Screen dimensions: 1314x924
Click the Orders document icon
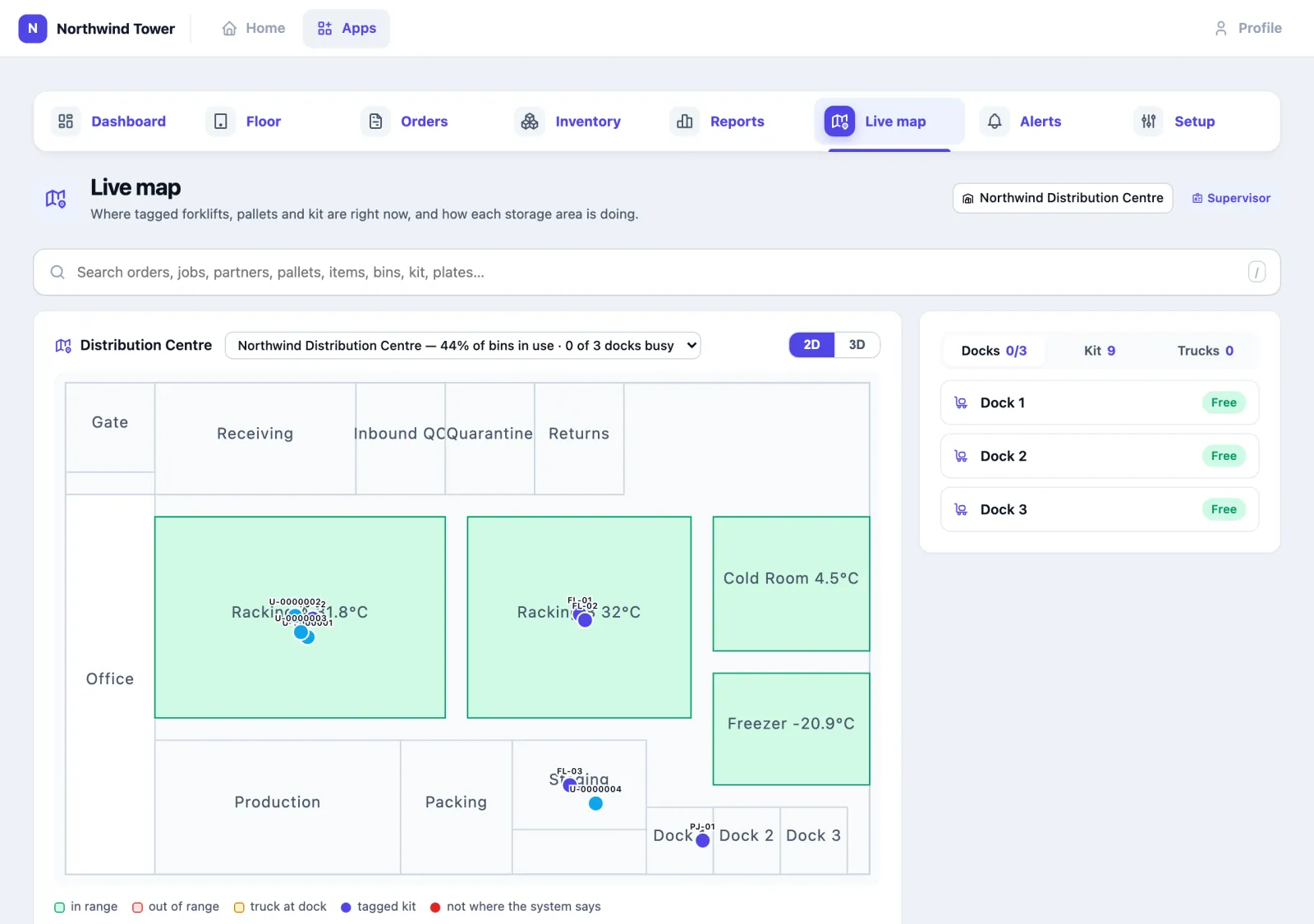[375, 122]
